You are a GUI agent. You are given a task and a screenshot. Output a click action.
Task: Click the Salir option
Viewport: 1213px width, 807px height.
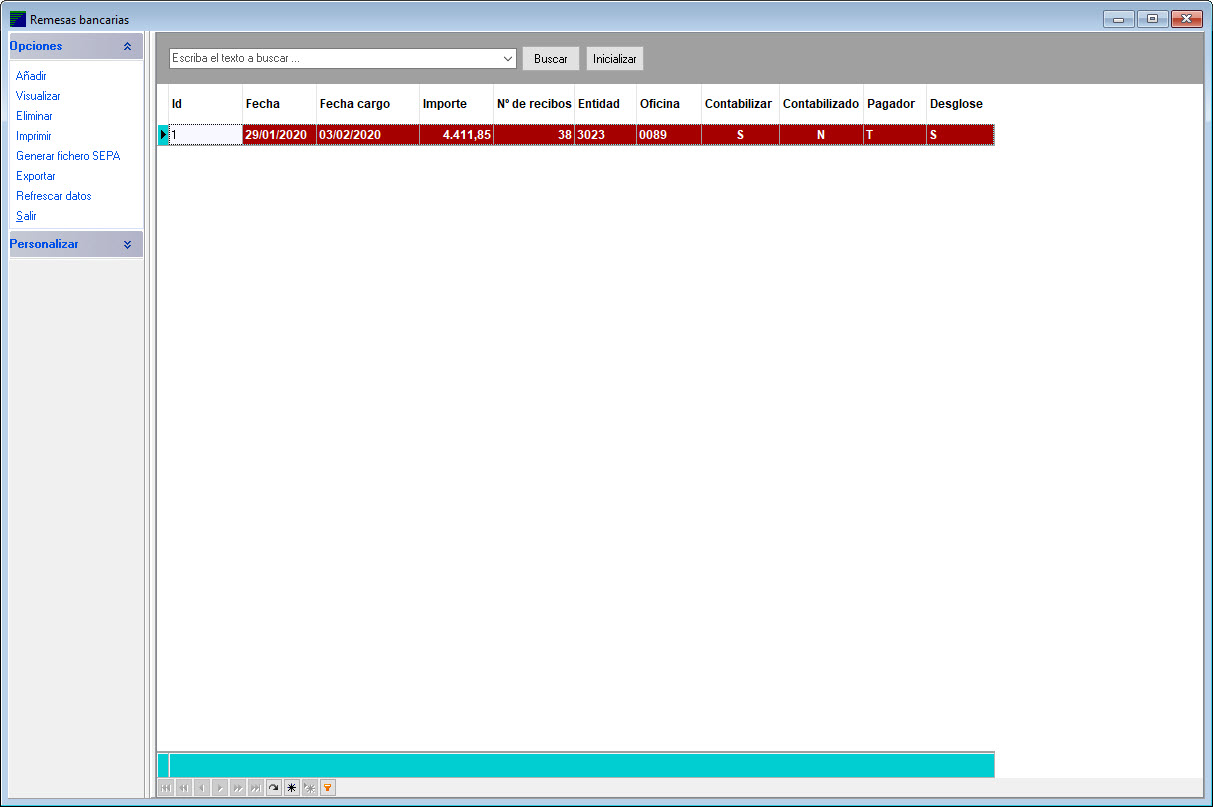pyautogui.click(x=26, y=216)
